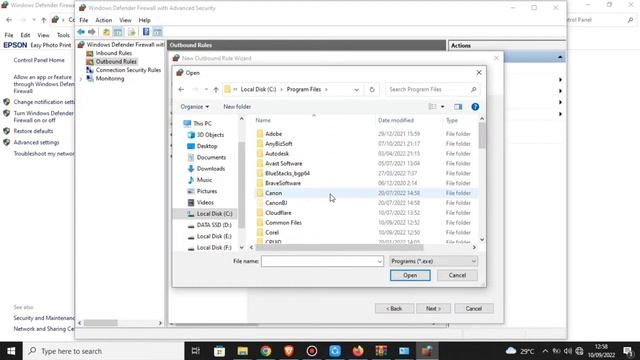Click the Search Program Files box
This screenshot has height=360, width=640.
(432, 89)
